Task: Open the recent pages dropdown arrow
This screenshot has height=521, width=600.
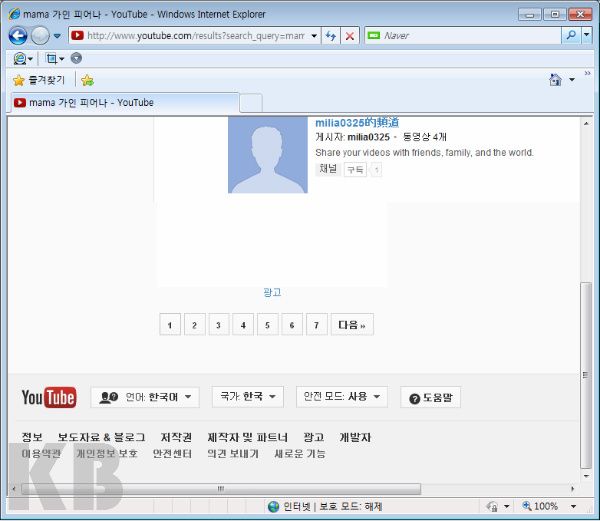Action: pos(57,36)
